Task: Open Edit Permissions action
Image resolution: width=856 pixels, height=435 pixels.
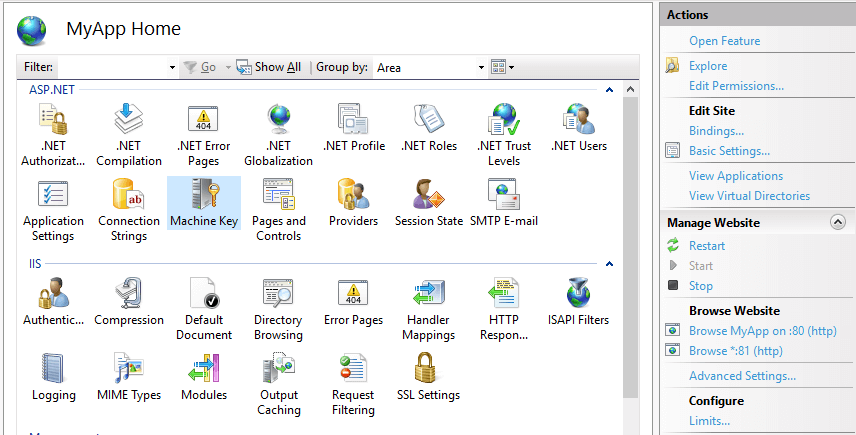Action: coord(736,86)
